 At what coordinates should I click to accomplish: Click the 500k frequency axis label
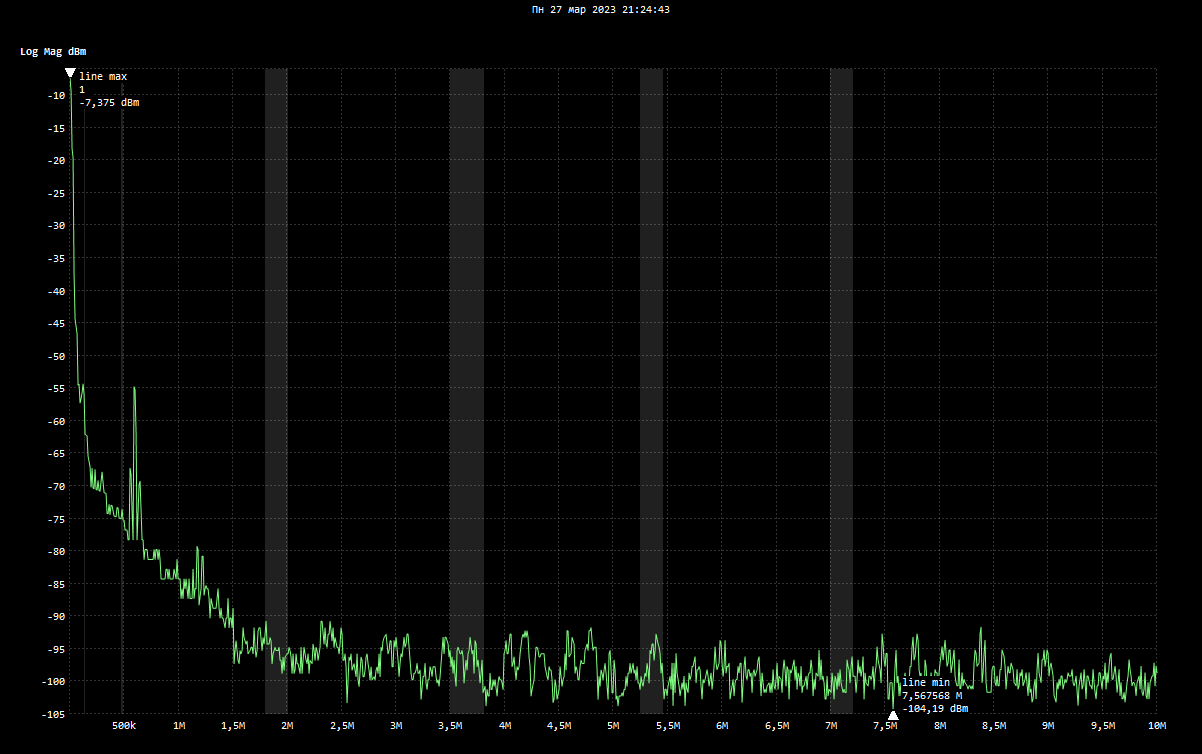click(124, 725)
